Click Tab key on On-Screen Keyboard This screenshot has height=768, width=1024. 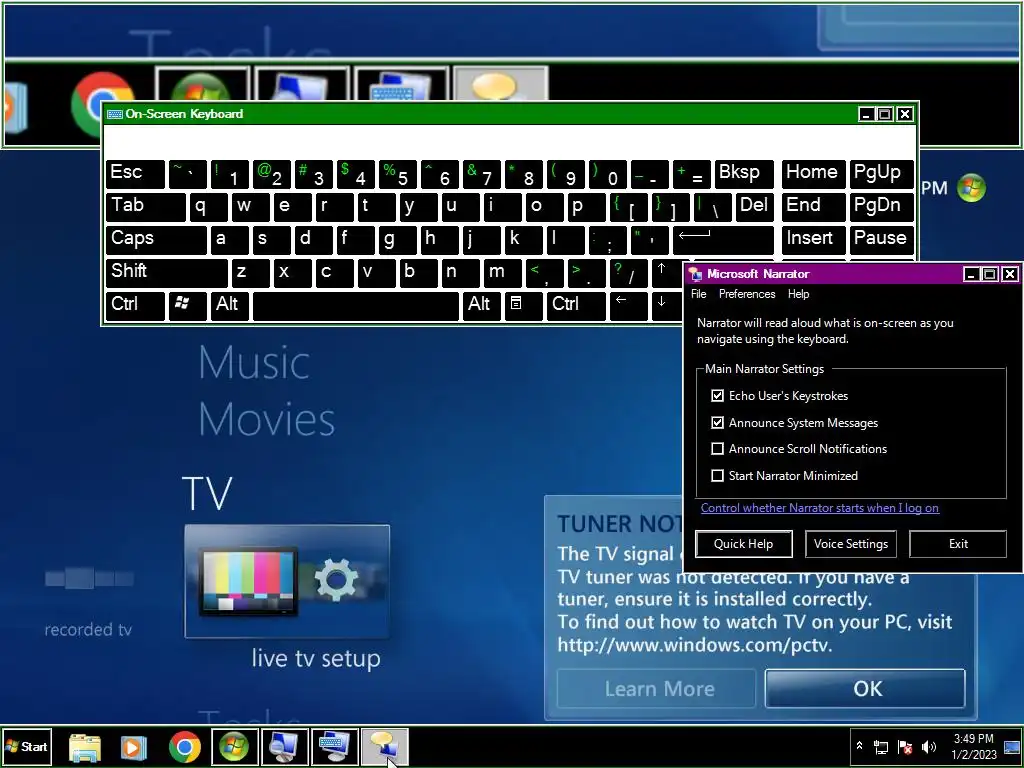(146, 207)
